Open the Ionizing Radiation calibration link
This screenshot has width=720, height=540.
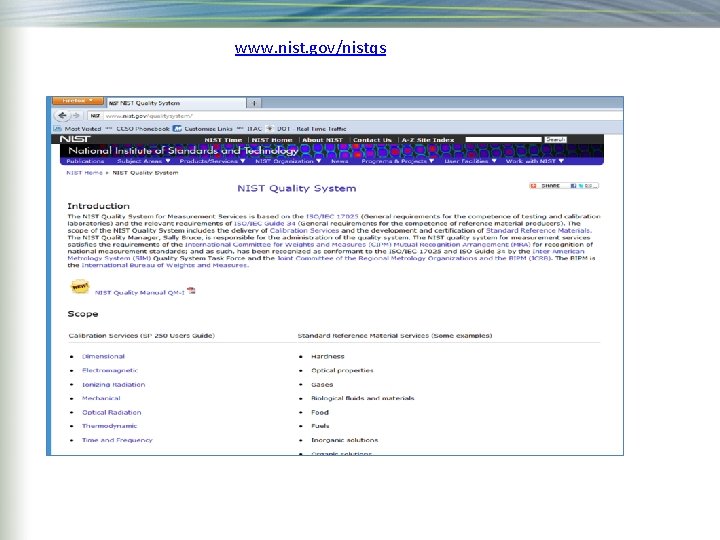113,385
